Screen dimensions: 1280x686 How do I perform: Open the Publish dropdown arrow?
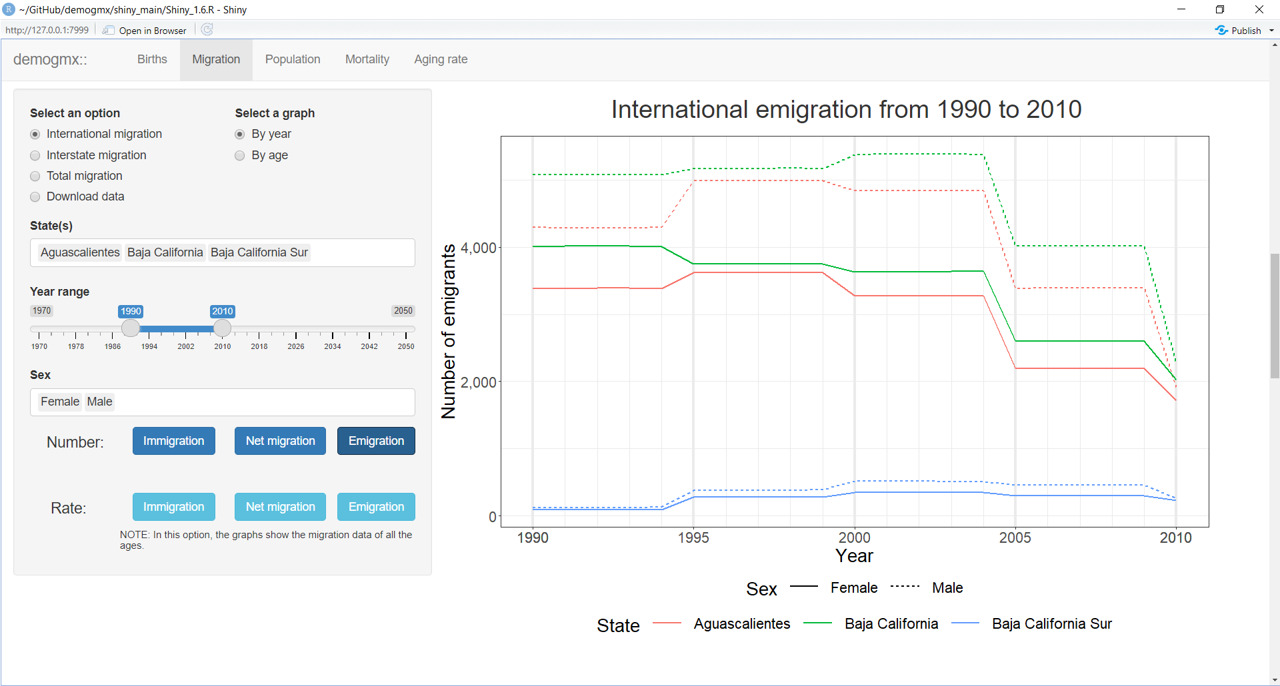click(x=1271, y=31)
